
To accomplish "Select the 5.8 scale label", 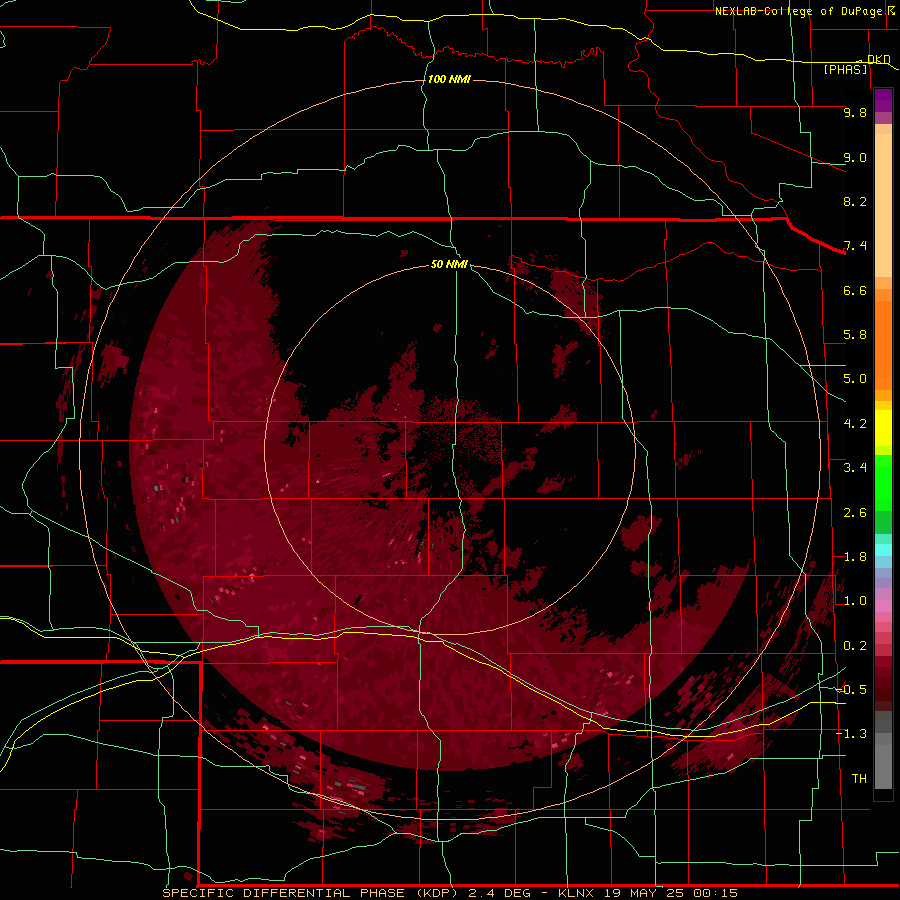I will coord(855,335).
